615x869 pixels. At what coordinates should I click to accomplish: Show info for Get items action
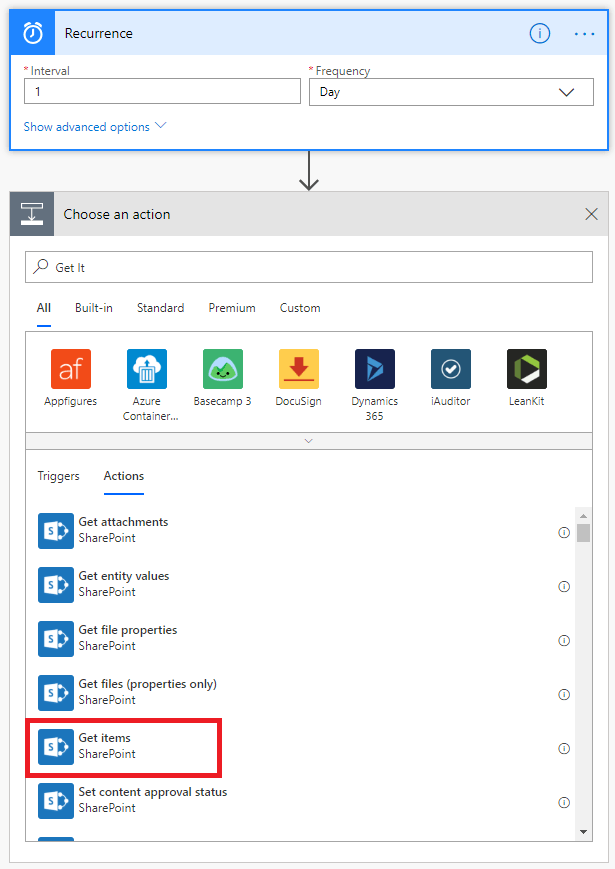pos(564,749)
